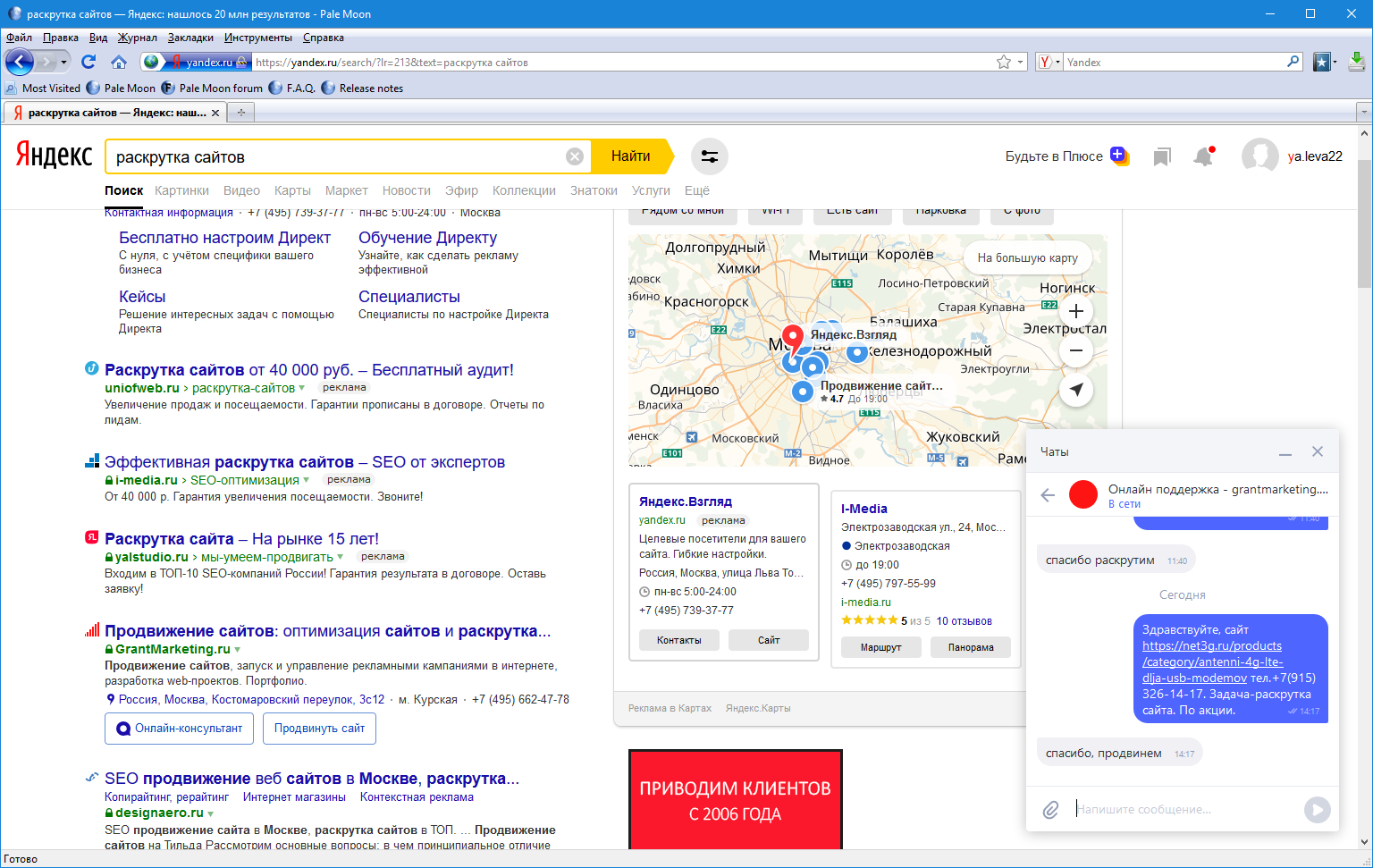
Task: Zoom out on the map with minus
Action: tap(1076, 350)
